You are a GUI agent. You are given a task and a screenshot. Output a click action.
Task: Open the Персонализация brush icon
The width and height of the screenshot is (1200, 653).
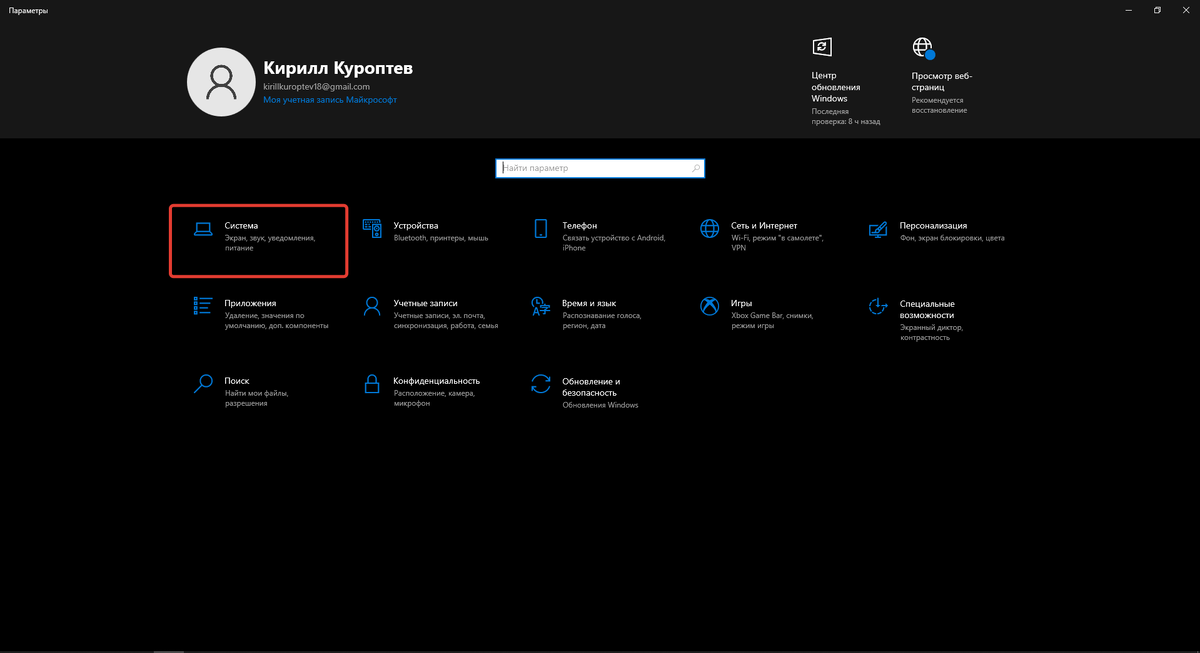[x=878, y=230]
